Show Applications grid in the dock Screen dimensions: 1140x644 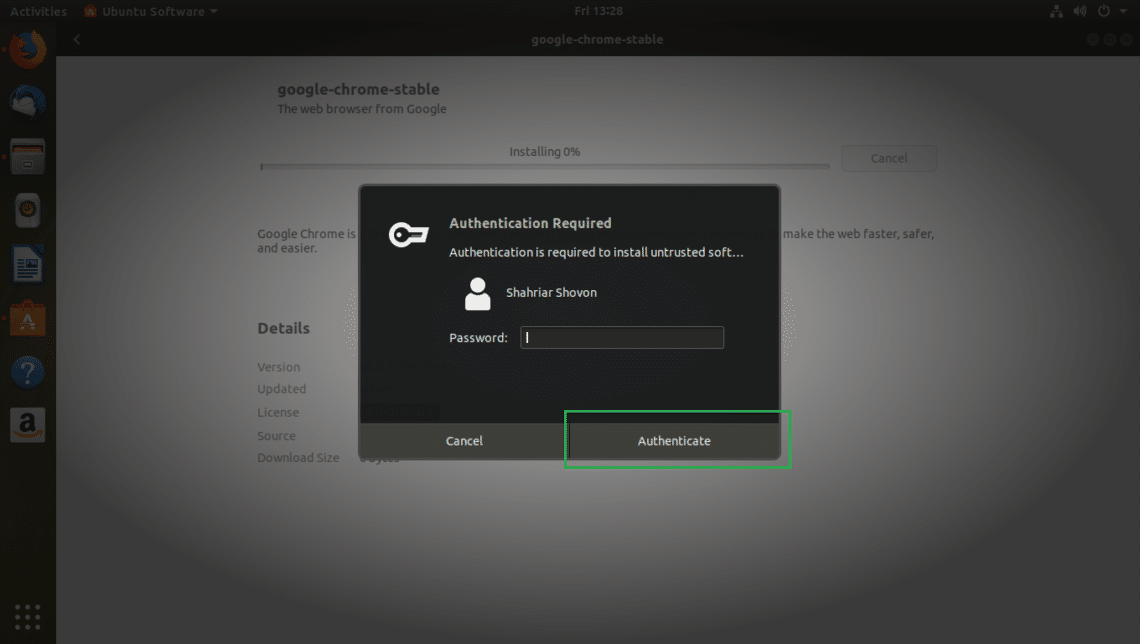pyautogui.click(x=28, y=616)
